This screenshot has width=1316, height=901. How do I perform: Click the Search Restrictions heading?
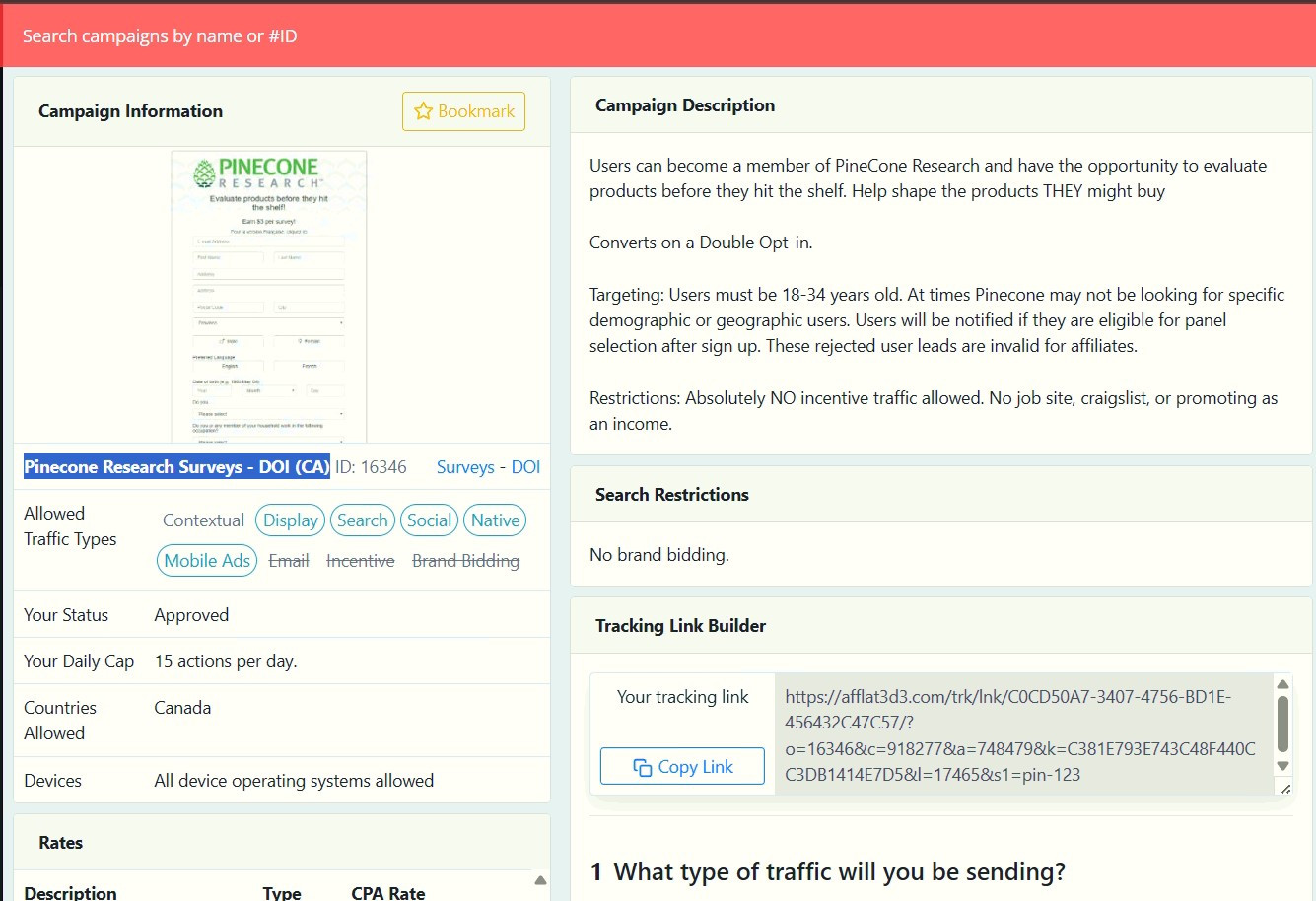tap(672, 495)
